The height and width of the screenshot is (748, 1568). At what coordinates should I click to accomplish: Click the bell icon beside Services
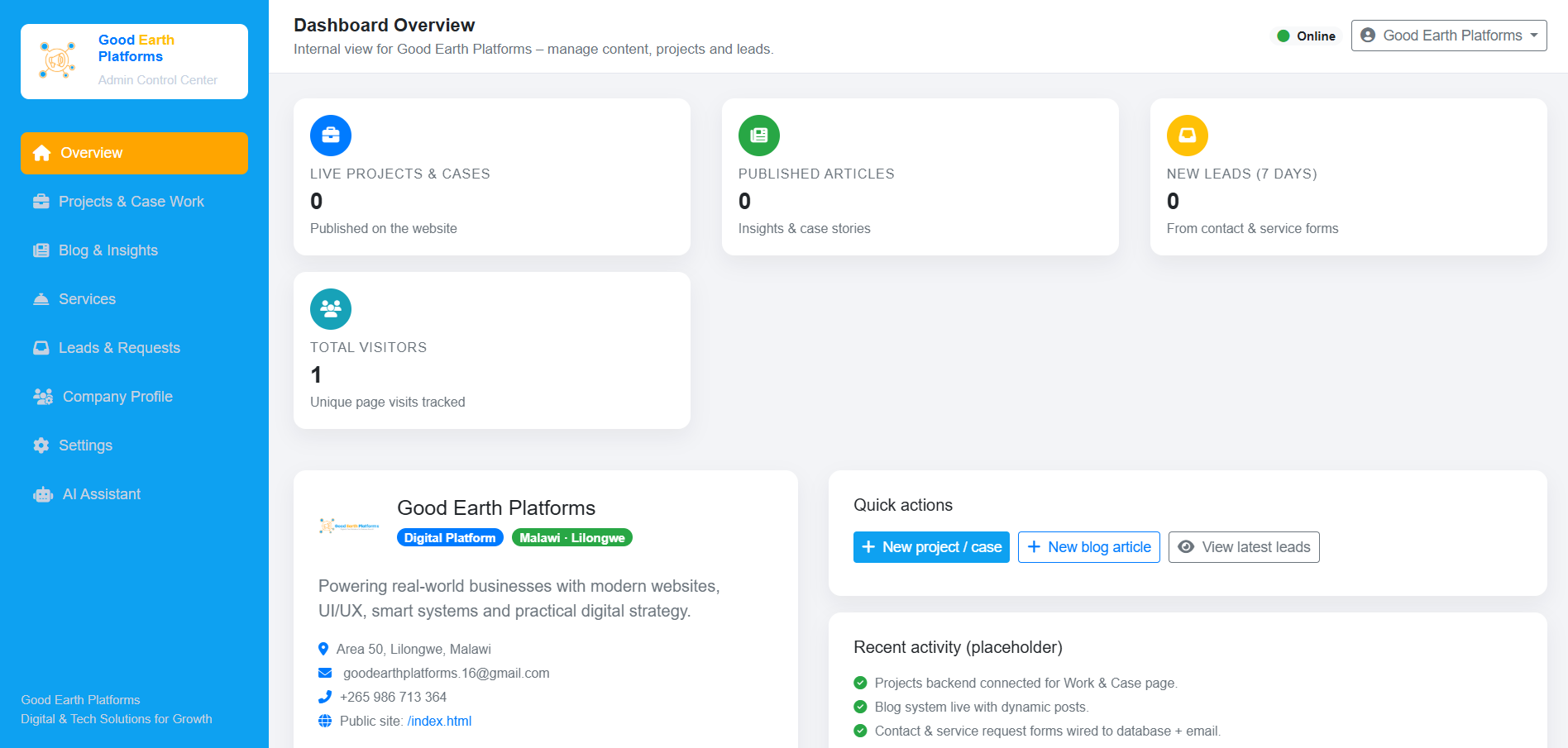[x=41, y=299]
